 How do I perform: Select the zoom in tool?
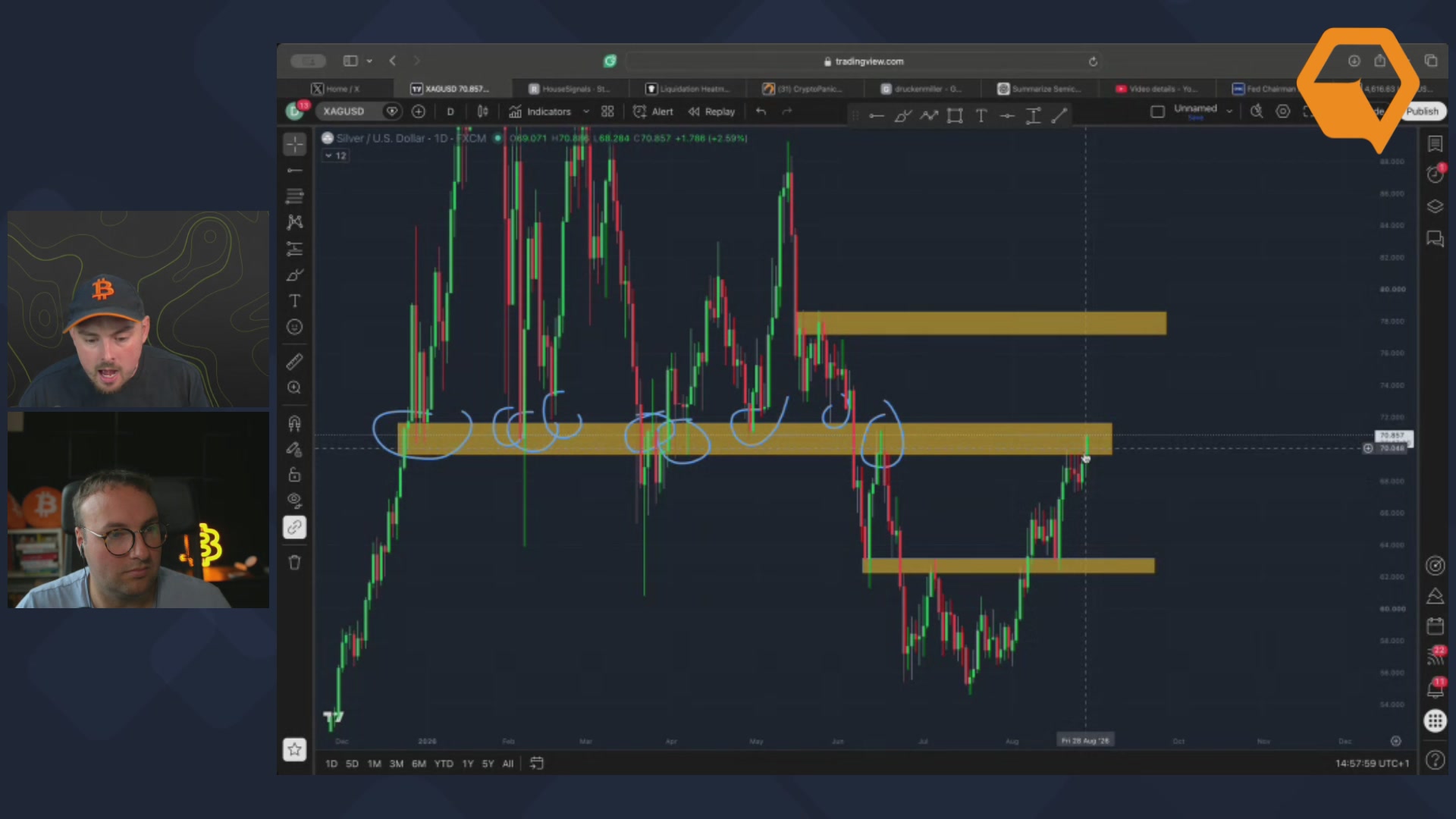pyautogui.click(x=295, y=388)
